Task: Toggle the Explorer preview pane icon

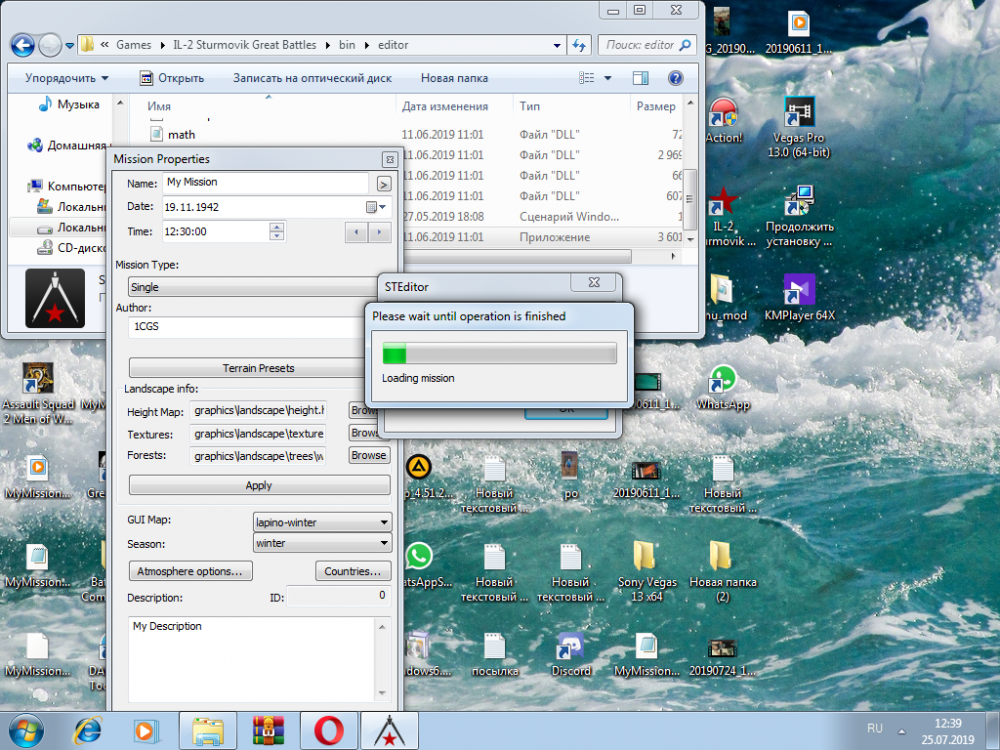Action: (642, 78)
